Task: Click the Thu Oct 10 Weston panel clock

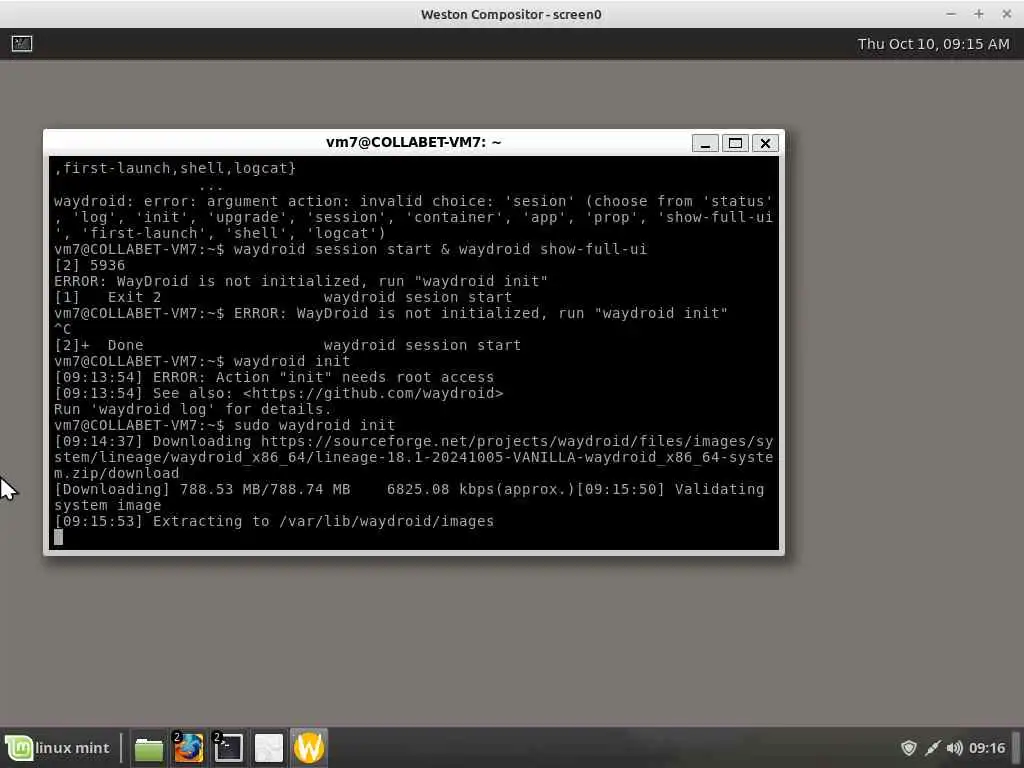Action: click(933, 44)
